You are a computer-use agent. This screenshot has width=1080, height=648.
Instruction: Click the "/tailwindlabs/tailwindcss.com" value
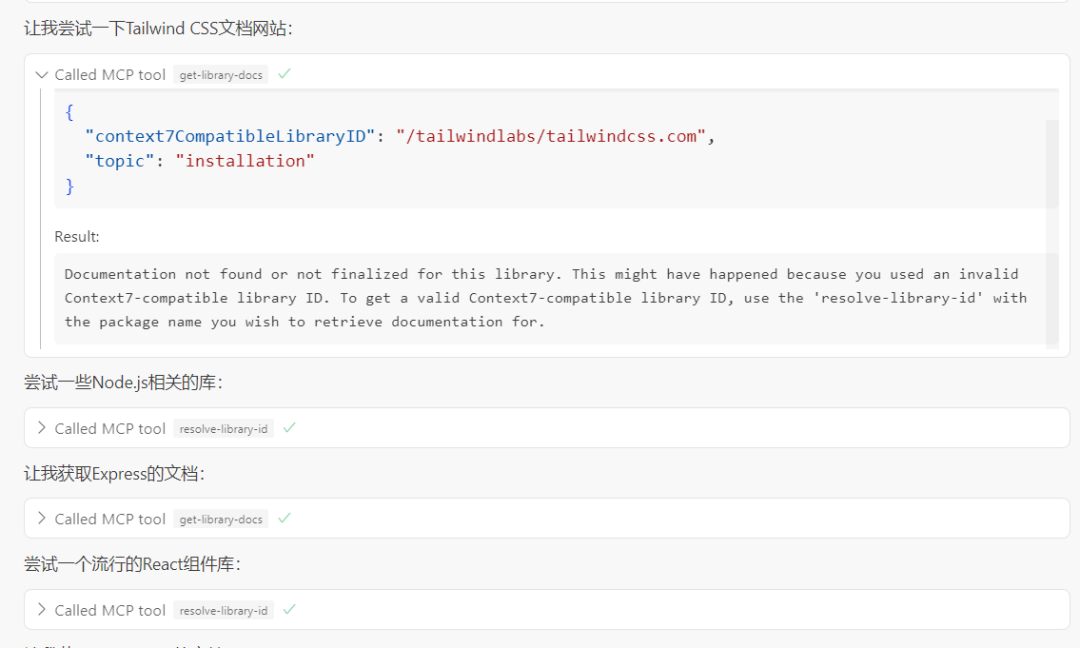[551, 136]
